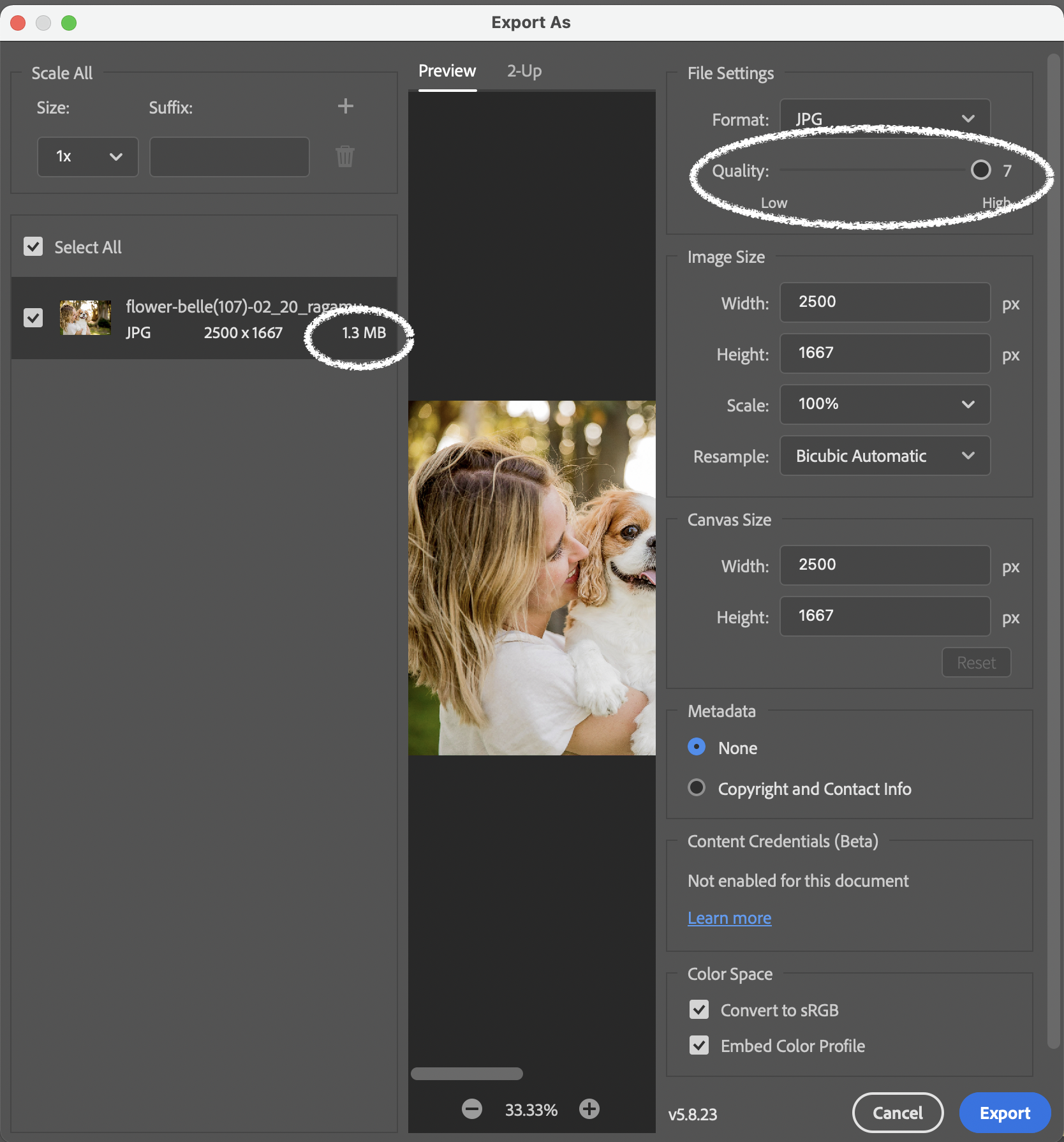Click the 2500 x 1667 dimensions text
Viewport: 1064px width, 1142px height.
pyautogui.click(x=243, y=333)
